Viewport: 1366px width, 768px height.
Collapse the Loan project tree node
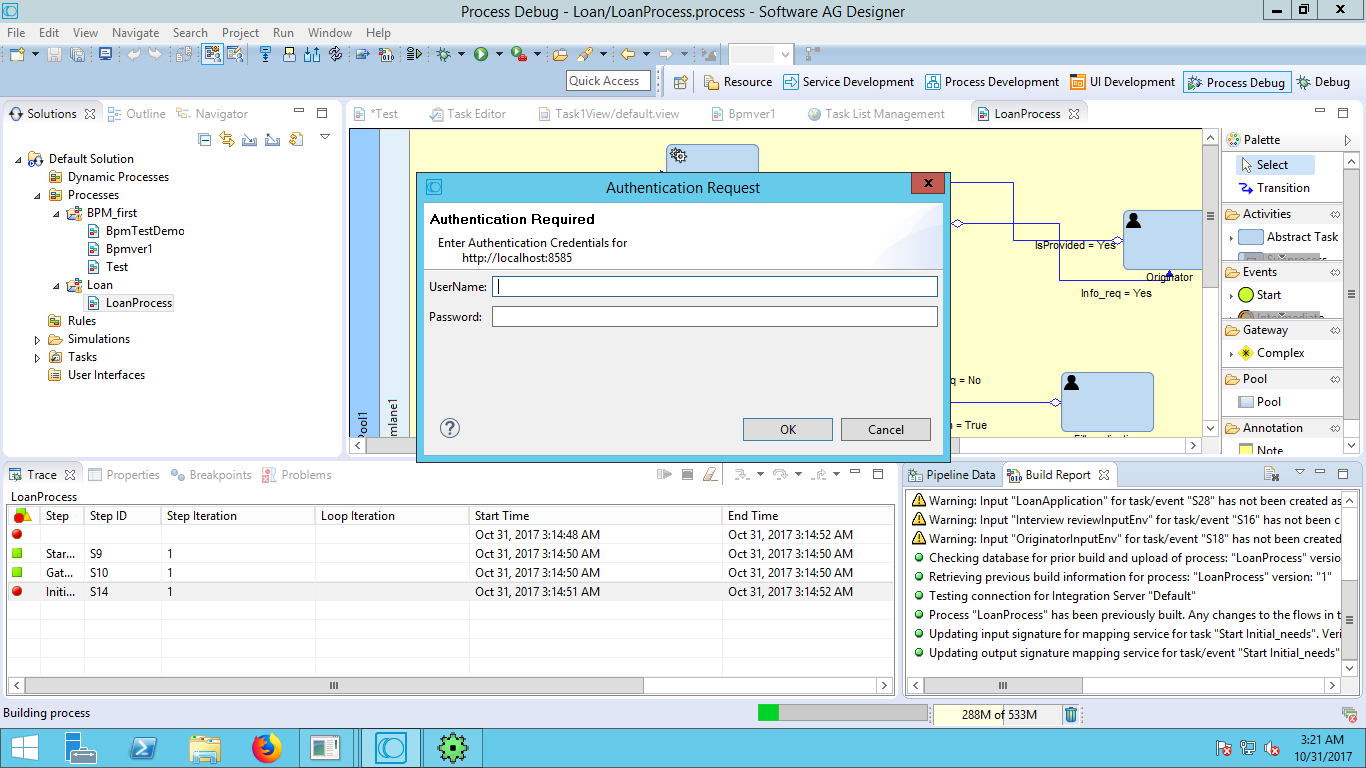point(56,284)
